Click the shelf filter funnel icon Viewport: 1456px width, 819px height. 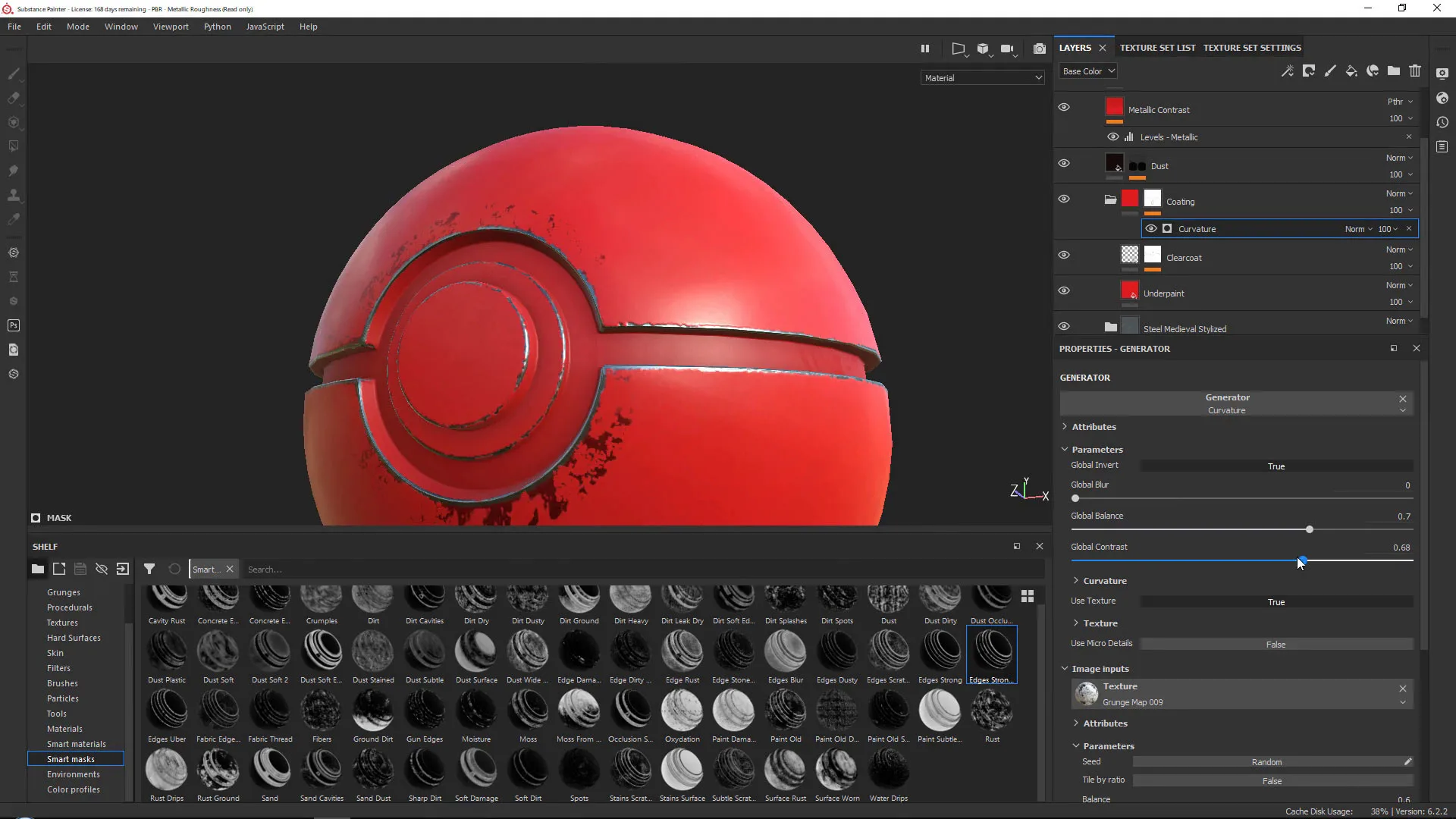click(149, 569)
